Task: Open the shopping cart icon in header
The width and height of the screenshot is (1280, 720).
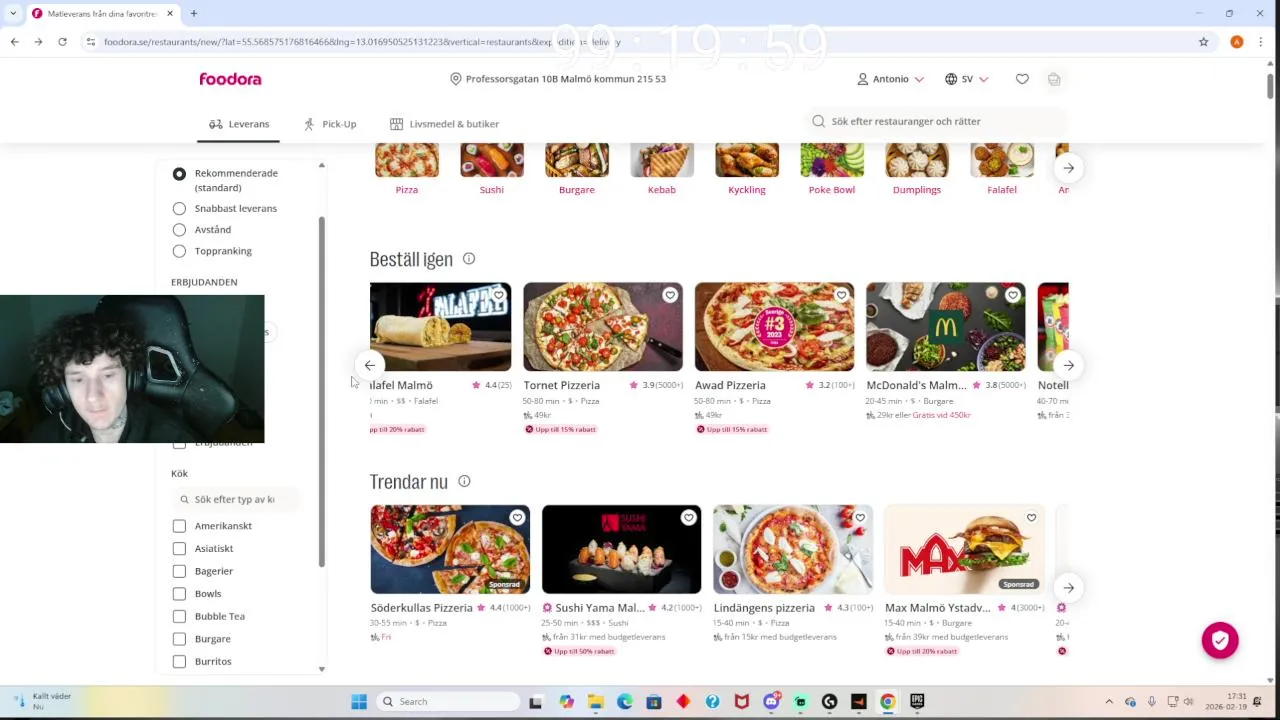Action: click(1054, 79)
